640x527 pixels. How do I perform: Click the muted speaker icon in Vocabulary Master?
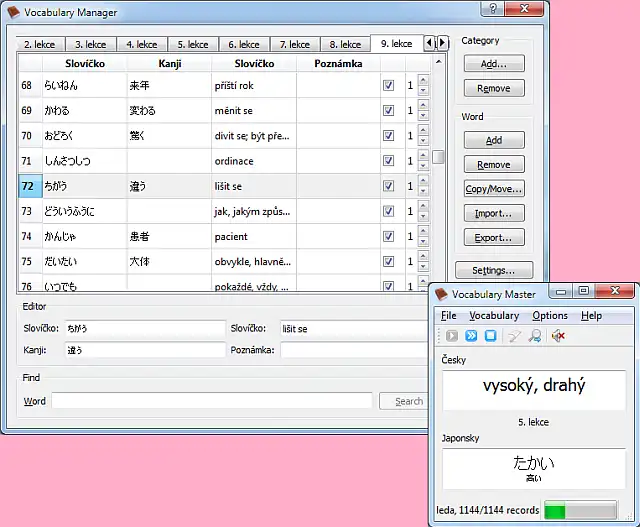point(558,336)
